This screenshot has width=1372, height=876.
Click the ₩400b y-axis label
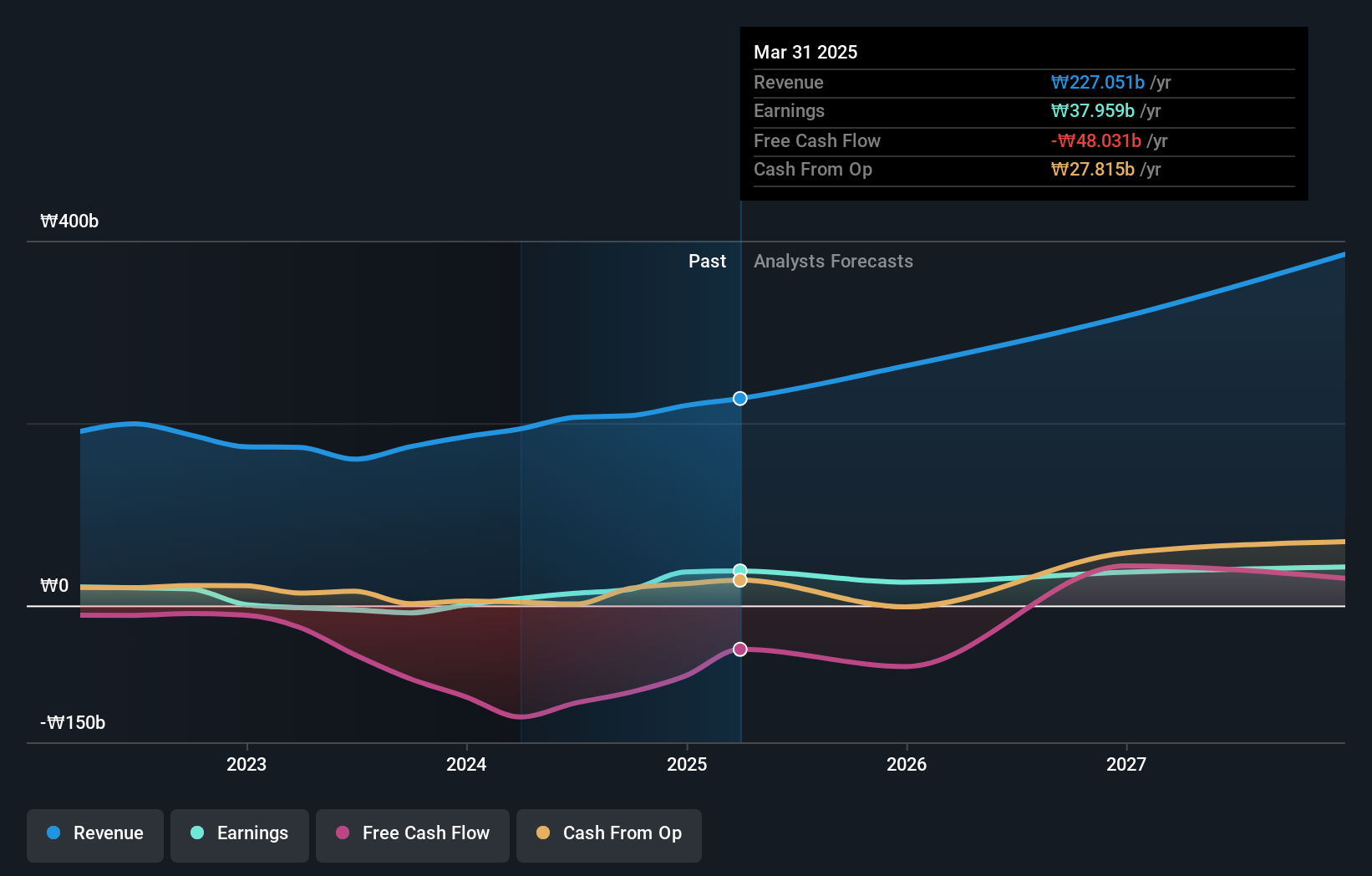coord(69,222)
